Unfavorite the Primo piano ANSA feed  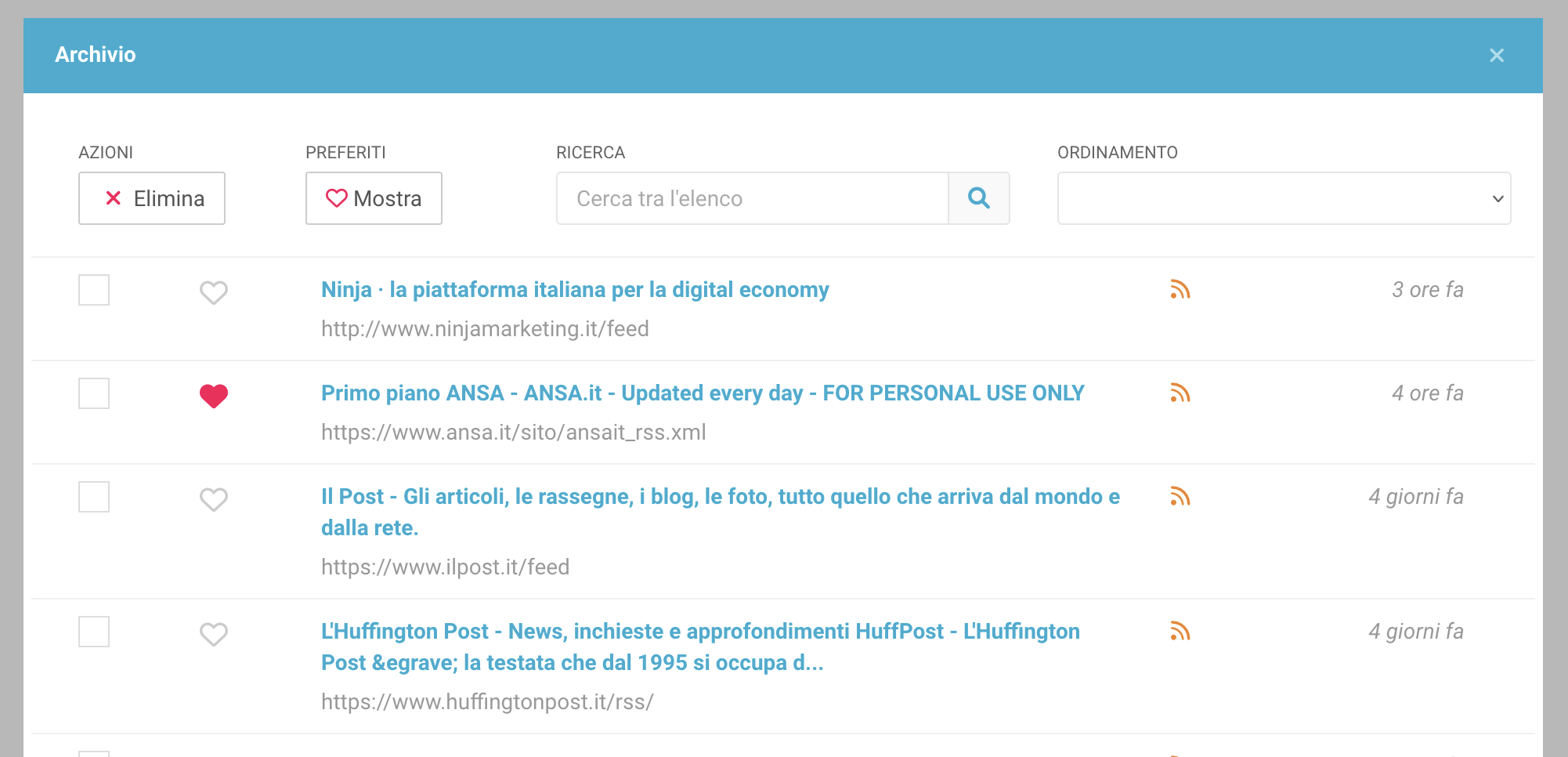coord(213,396)
